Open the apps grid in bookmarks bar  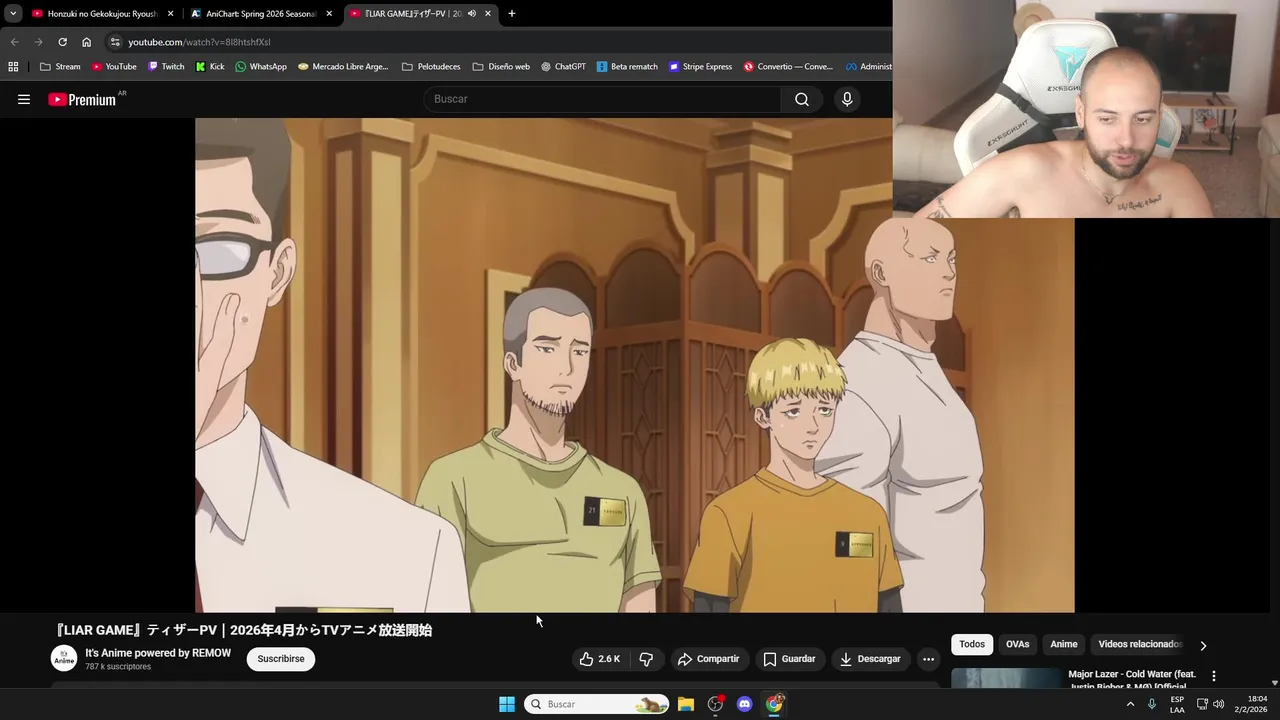13,67
